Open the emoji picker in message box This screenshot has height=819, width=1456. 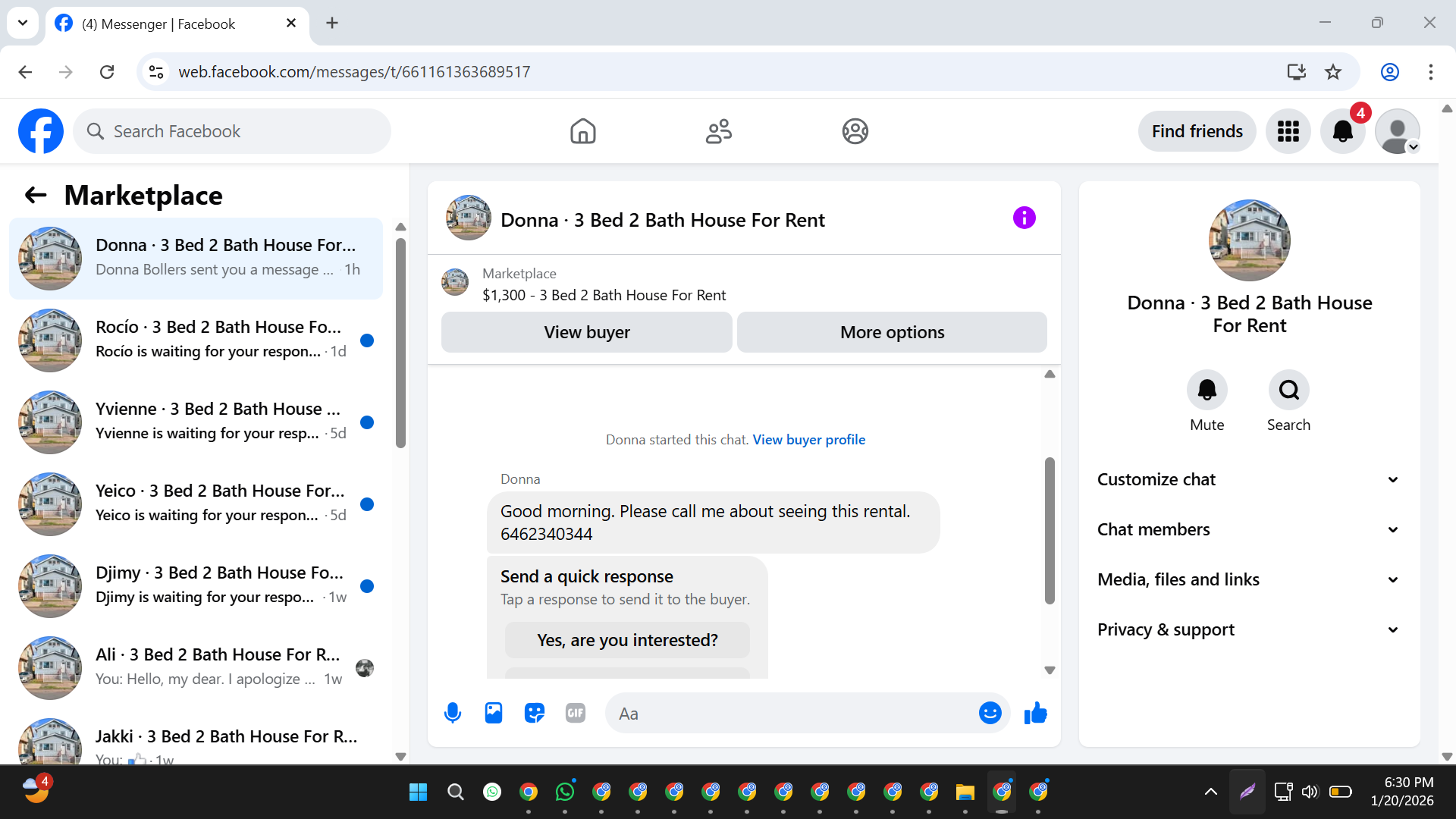[x=990, y=713]
